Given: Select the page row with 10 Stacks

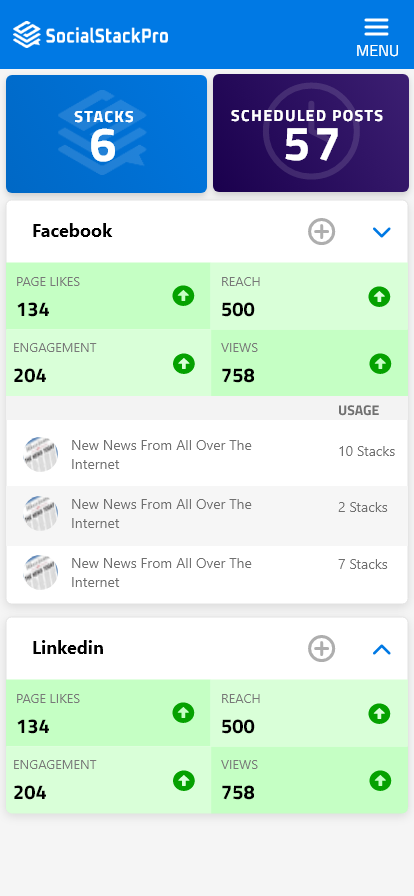Looking at the screenshot, I should pyautogui.click(x=207, y=453).
